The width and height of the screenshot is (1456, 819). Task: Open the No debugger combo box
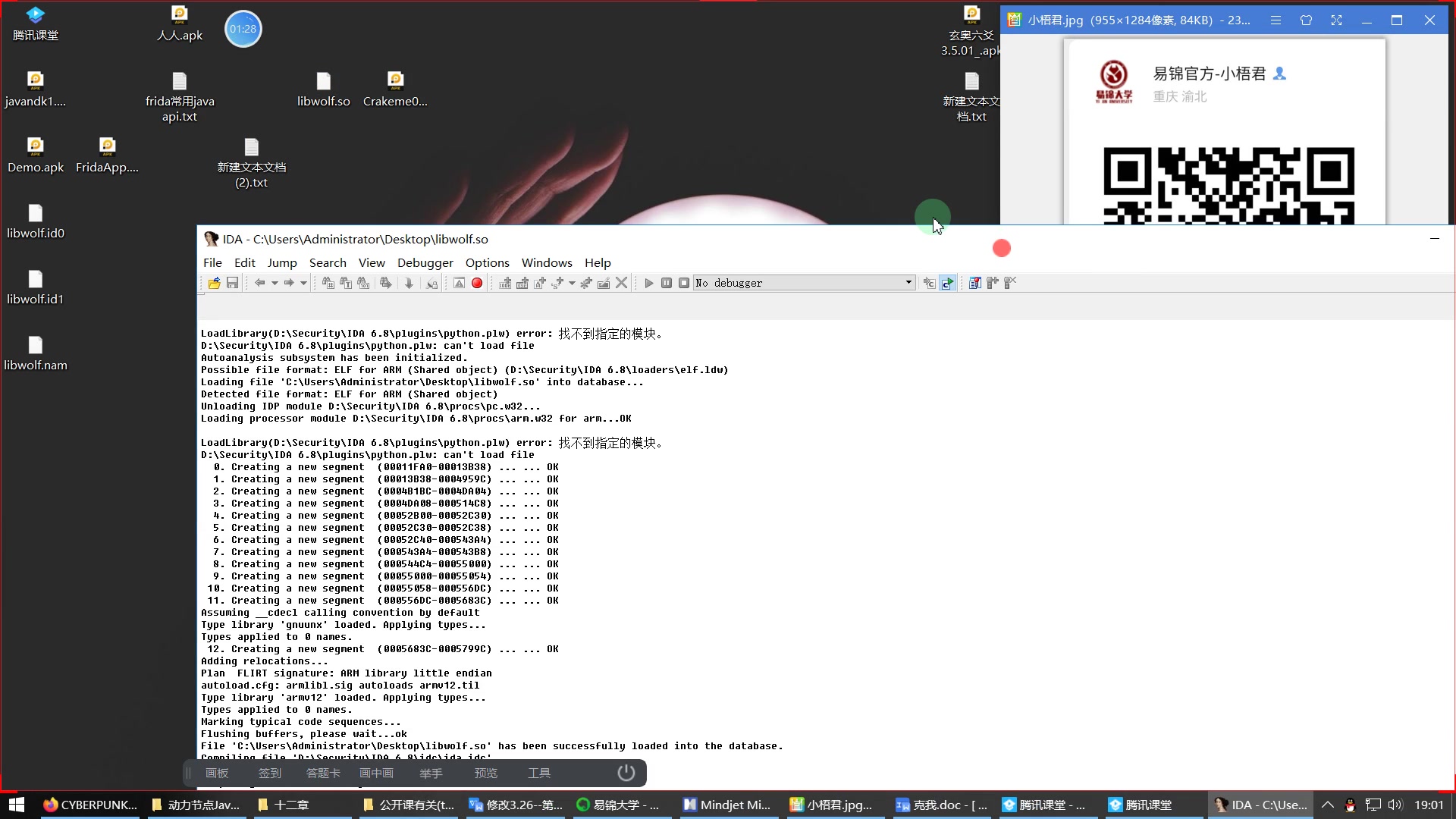tap(804, 283)
